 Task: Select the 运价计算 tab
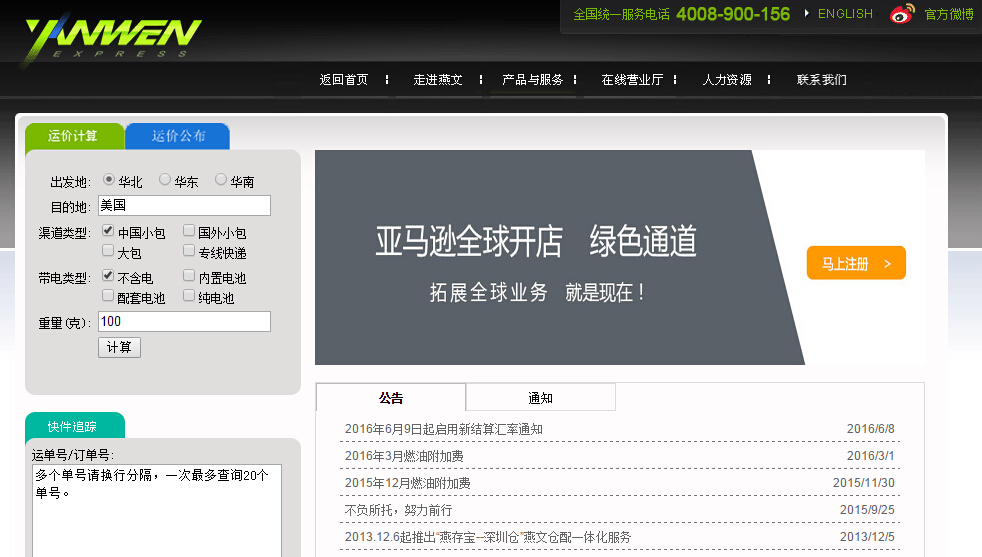[x=74, y=136]
